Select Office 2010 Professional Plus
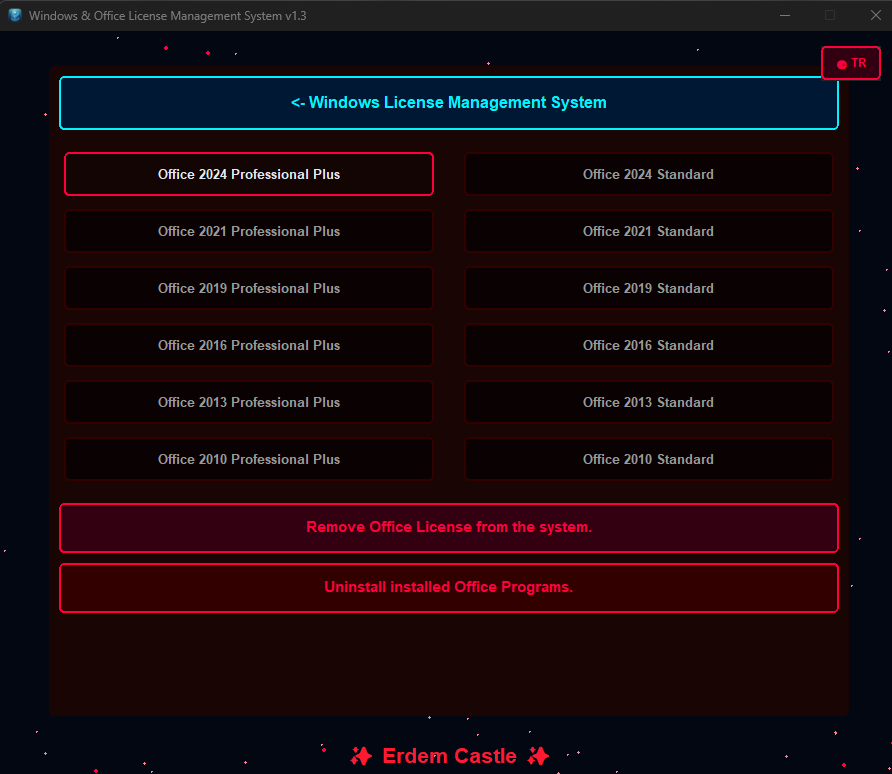Screen dimensions: 892x774 click(249, 459)
